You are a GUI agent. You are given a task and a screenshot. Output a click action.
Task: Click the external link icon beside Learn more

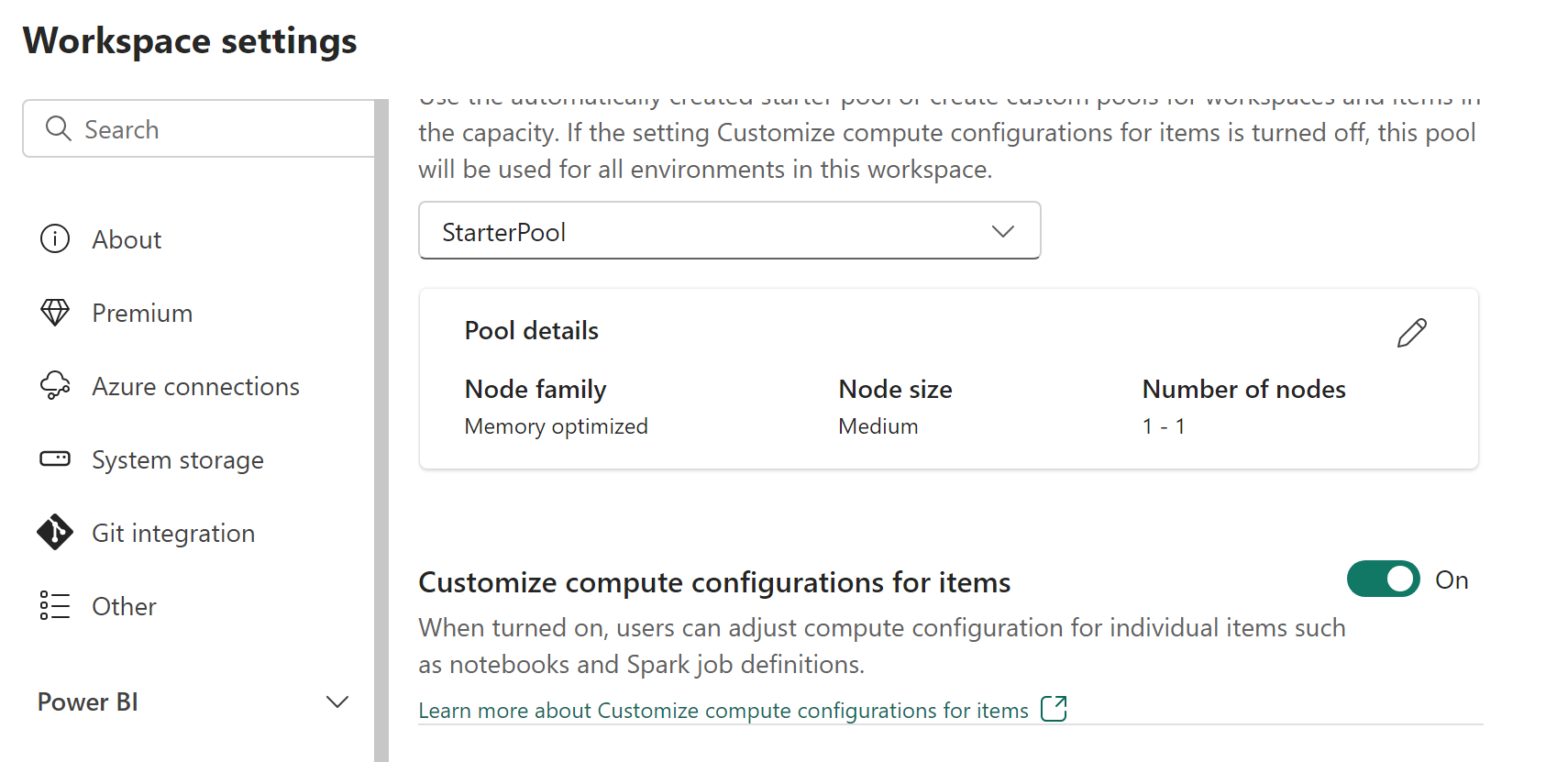click(1054, 709)
